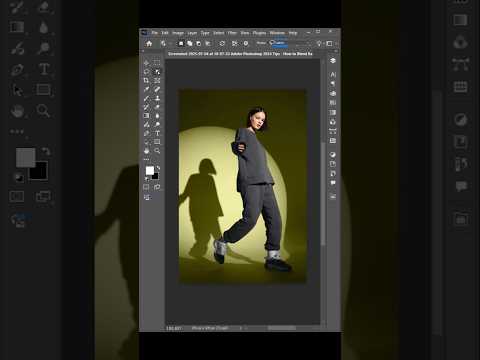Open the Comments speech-bubble panel icon

[x=333, y=183]
